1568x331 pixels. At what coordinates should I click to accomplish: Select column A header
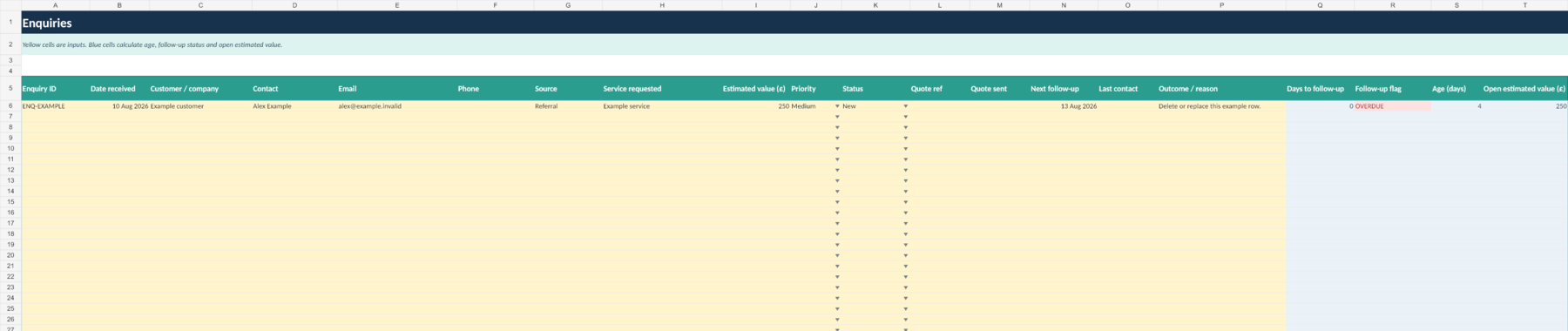(55, 5)
